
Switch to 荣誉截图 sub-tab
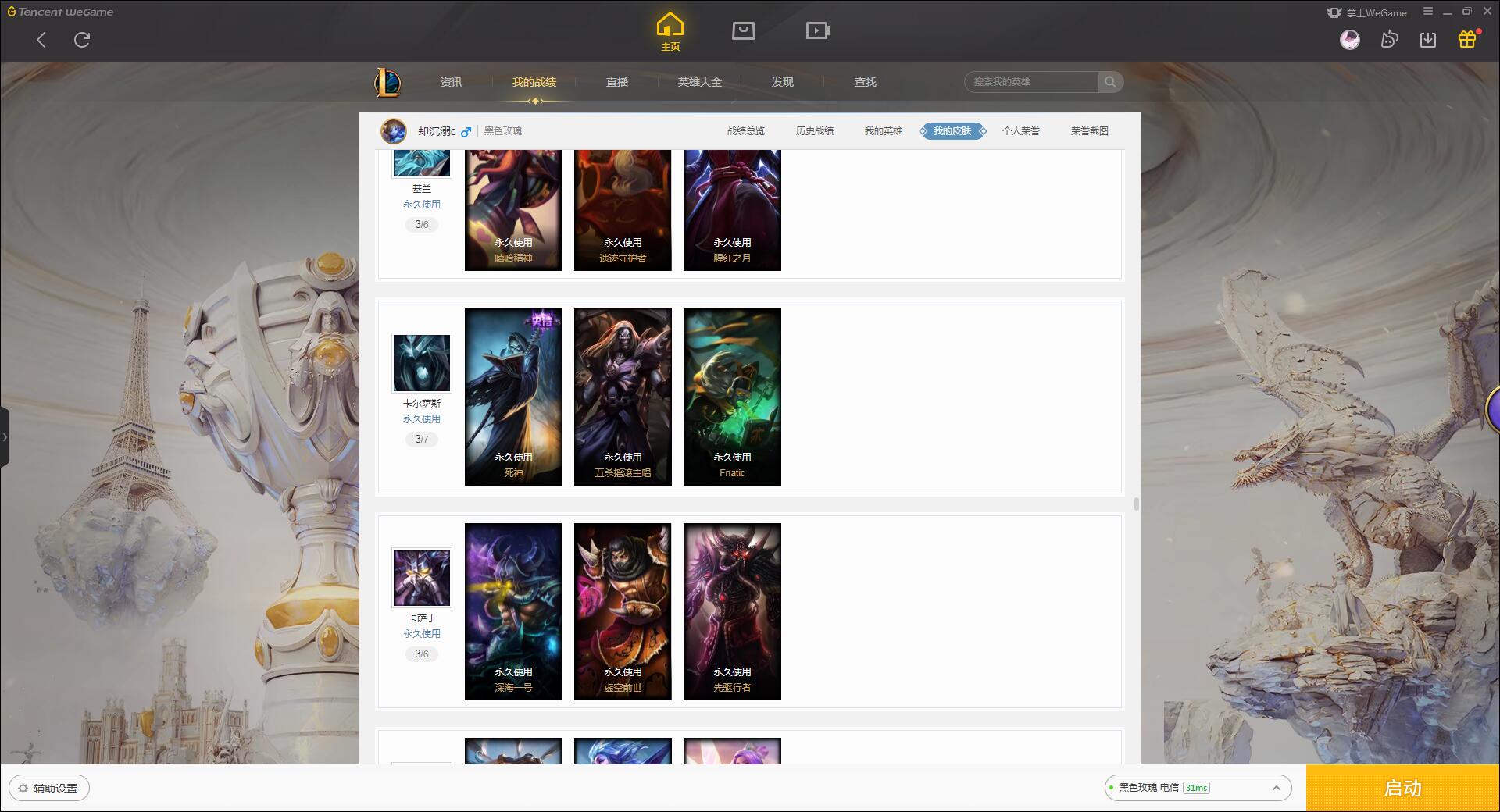point(1090,131)
